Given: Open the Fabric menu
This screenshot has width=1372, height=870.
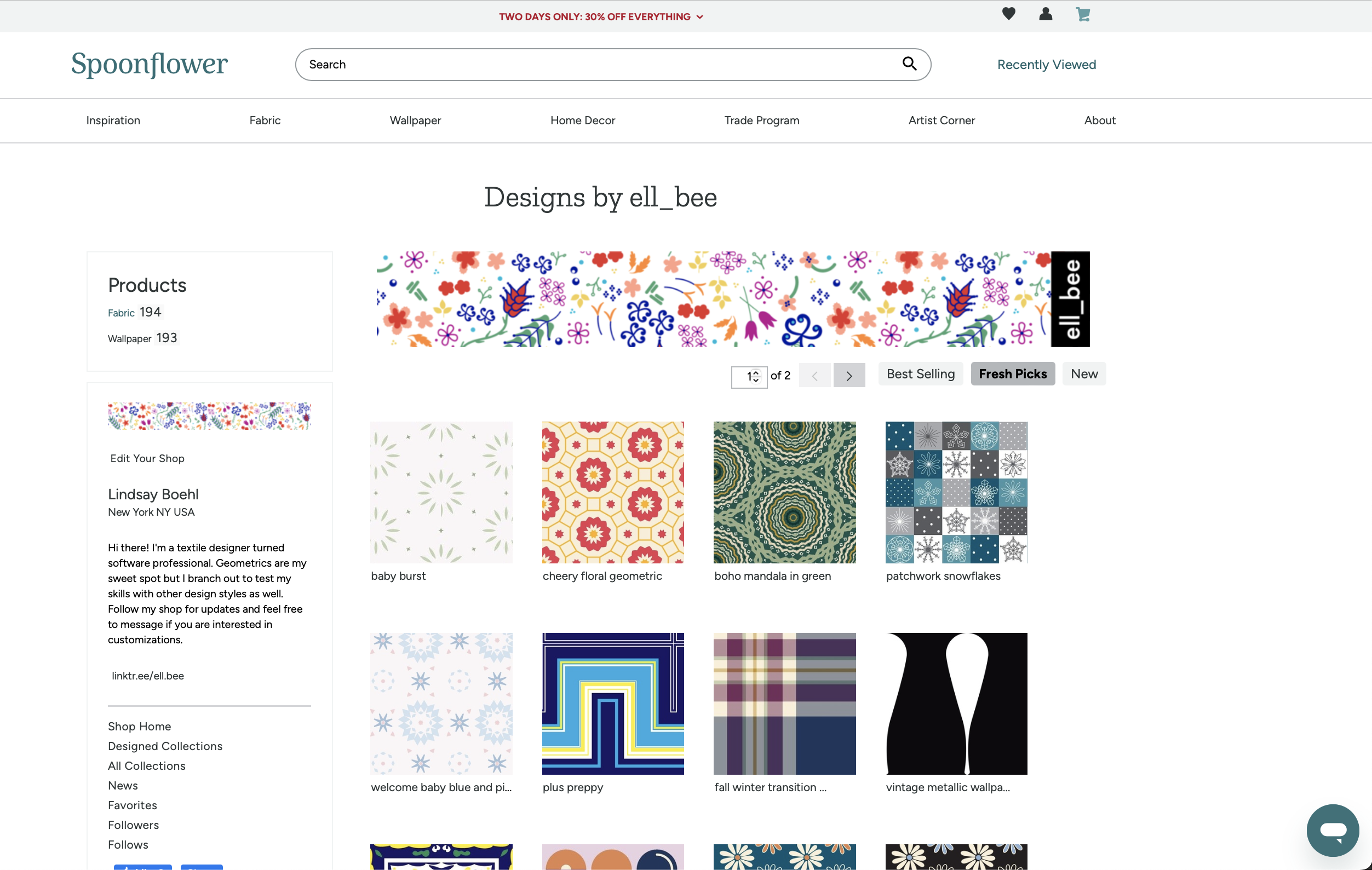Looking at the screenshot, I should 265,120.
